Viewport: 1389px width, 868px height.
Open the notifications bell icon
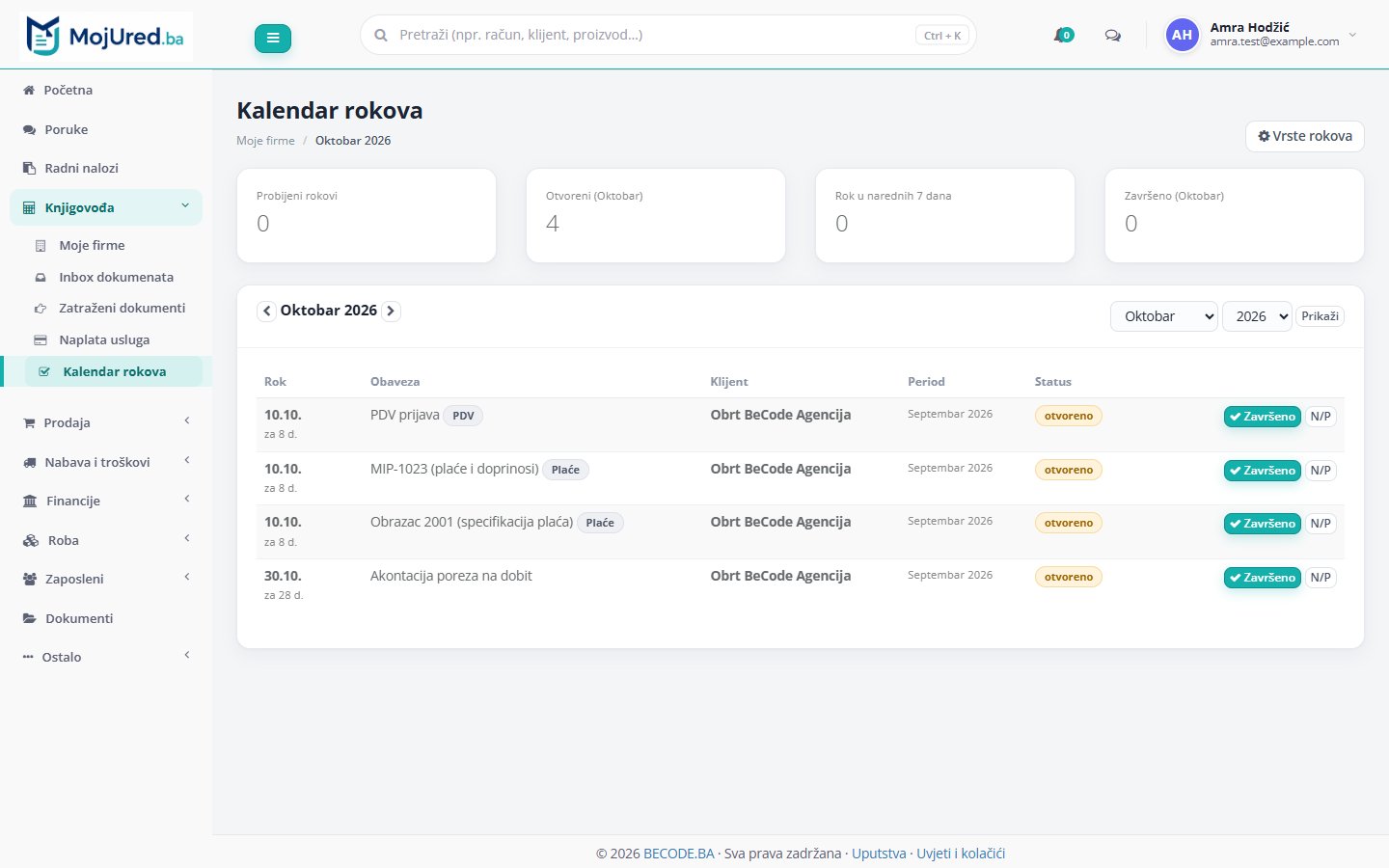1063,36
